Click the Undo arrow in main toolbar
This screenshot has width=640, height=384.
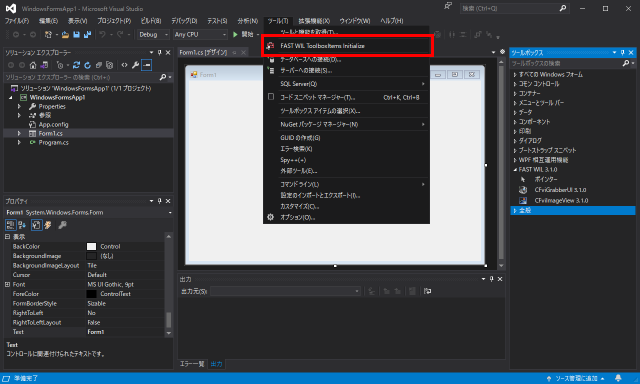tap(102, 35)
